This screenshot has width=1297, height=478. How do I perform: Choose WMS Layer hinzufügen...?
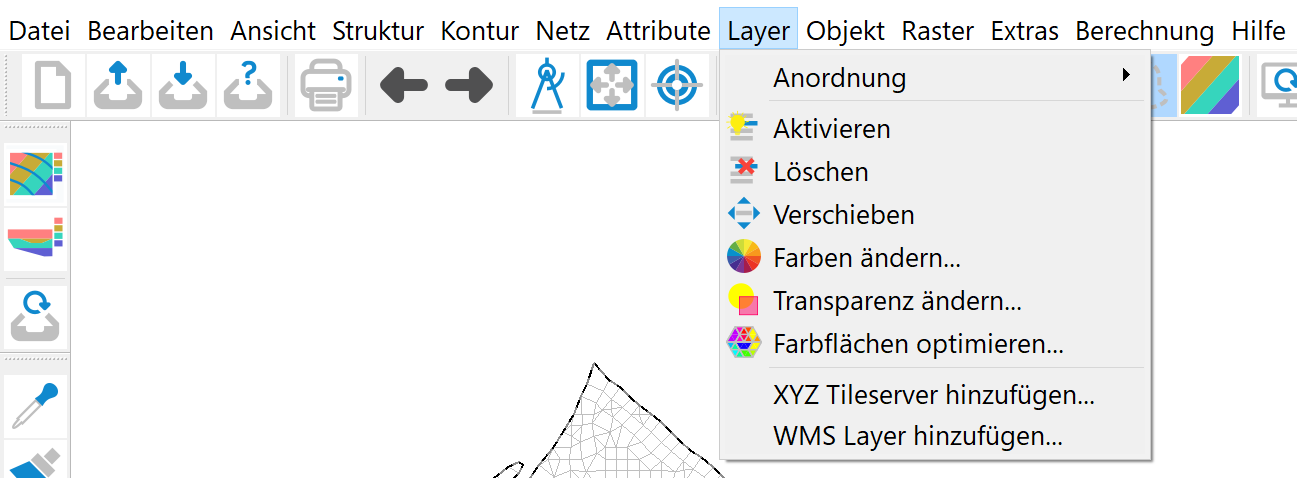click(936, 436)
